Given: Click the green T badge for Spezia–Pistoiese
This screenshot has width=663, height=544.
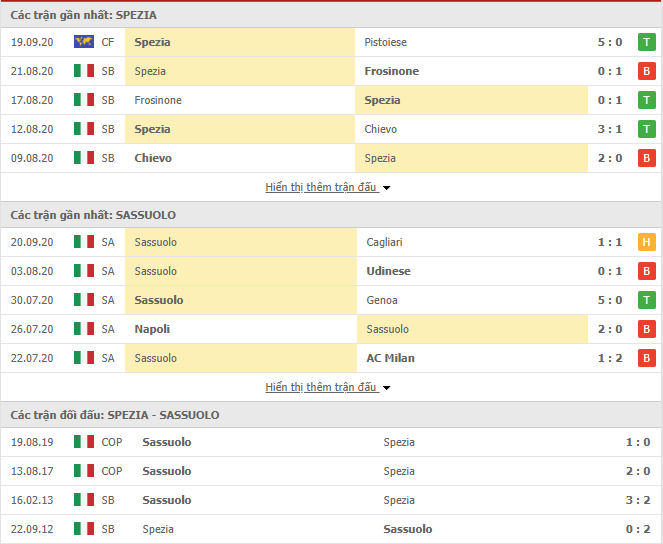Looking at the screenshot, I should pos(647,42).
